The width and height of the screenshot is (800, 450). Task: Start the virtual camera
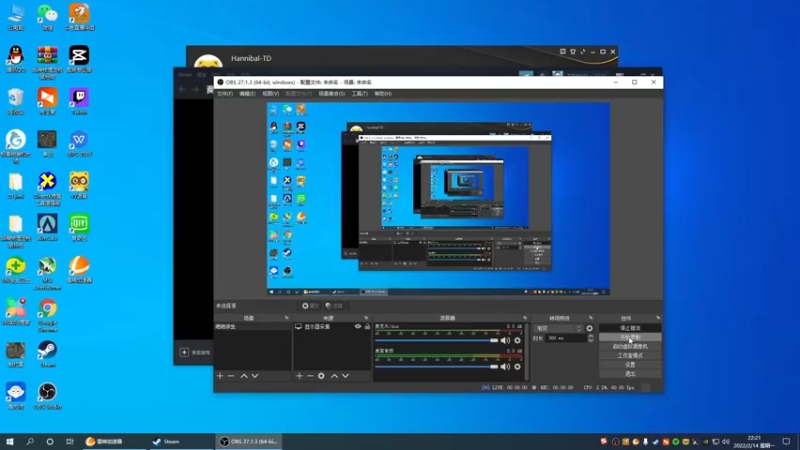(630, 346)
